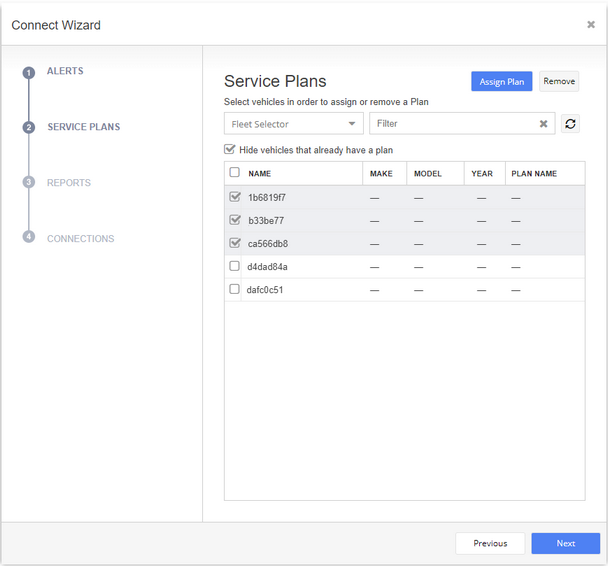The image size is (608, 566).
Task: Click the Previous button
Action: pos(490,543)
